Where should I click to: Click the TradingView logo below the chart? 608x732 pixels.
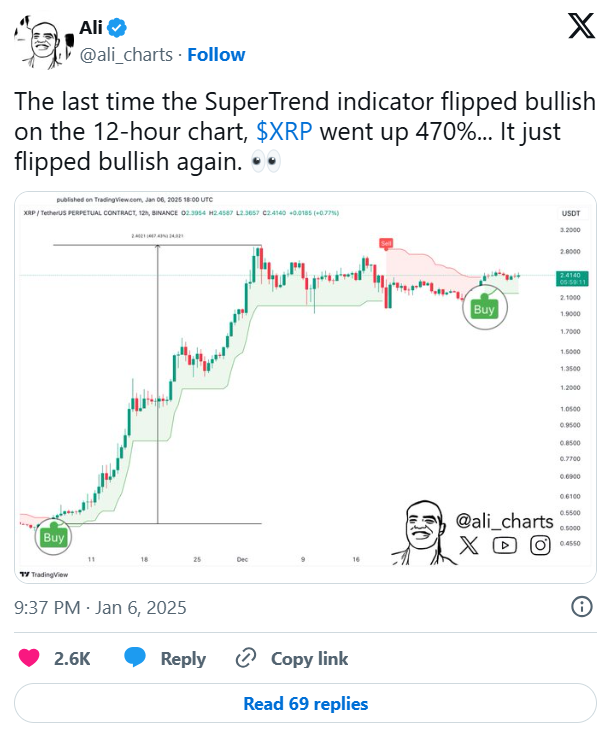[x=38, y=574]
